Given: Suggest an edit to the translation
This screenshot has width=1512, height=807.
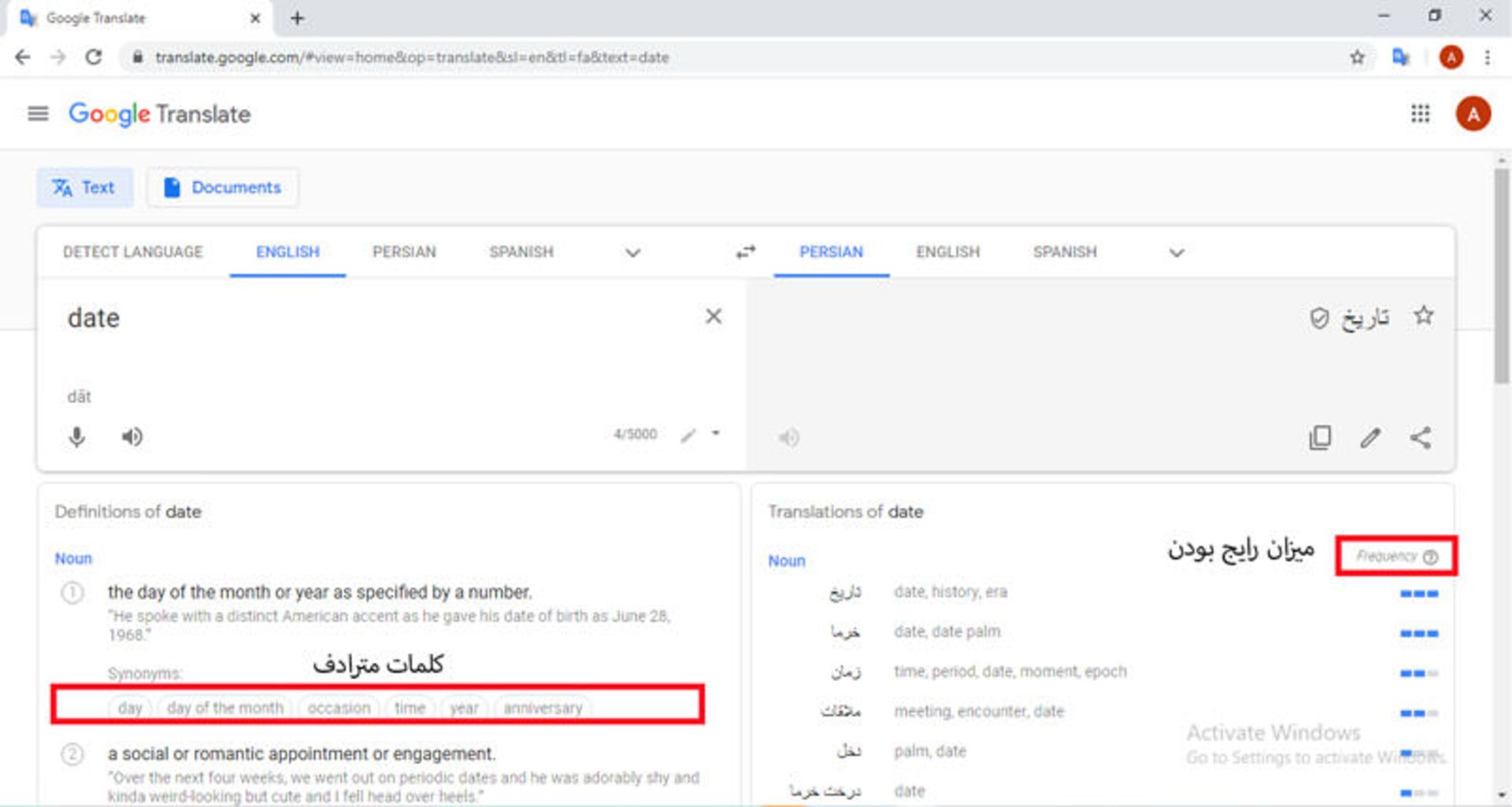Looking at the screenshot, I should pyautogui.click(x=1370, y=438).
